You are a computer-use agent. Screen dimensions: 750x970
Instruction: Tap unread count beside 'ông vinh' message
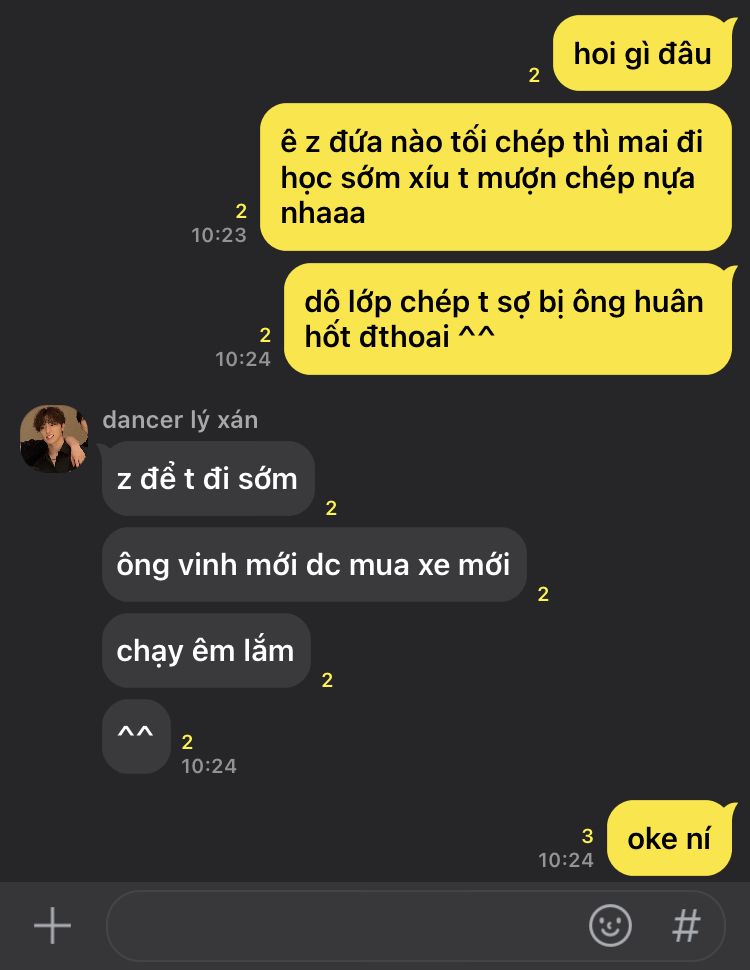pyautogui.click(x=543, y=594)
